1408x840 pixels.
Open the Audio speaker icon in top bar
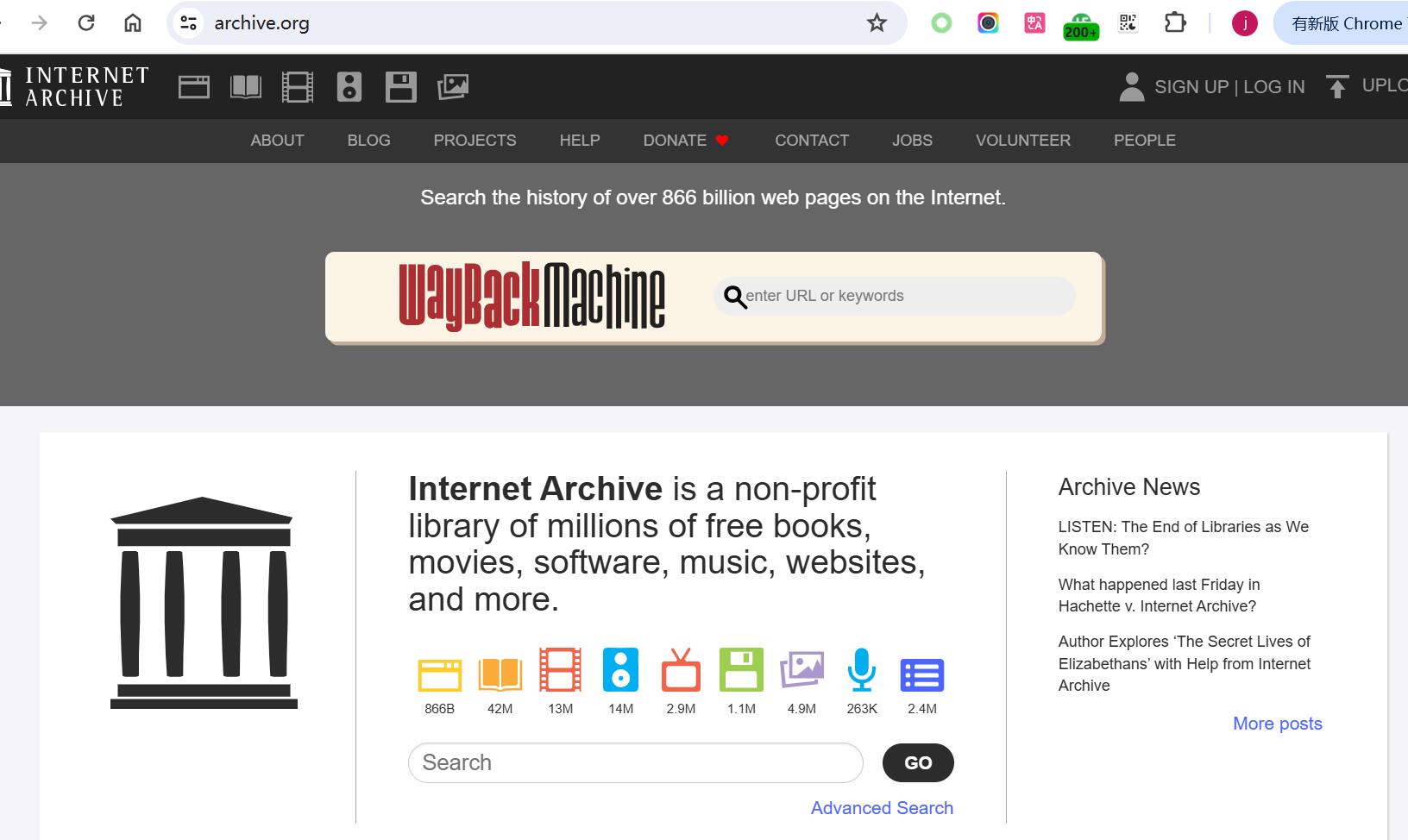(349, 87)
